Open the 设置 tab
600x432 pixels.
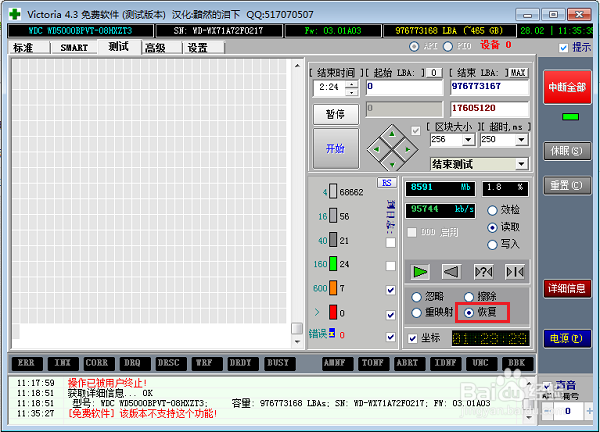pos(204,48)
